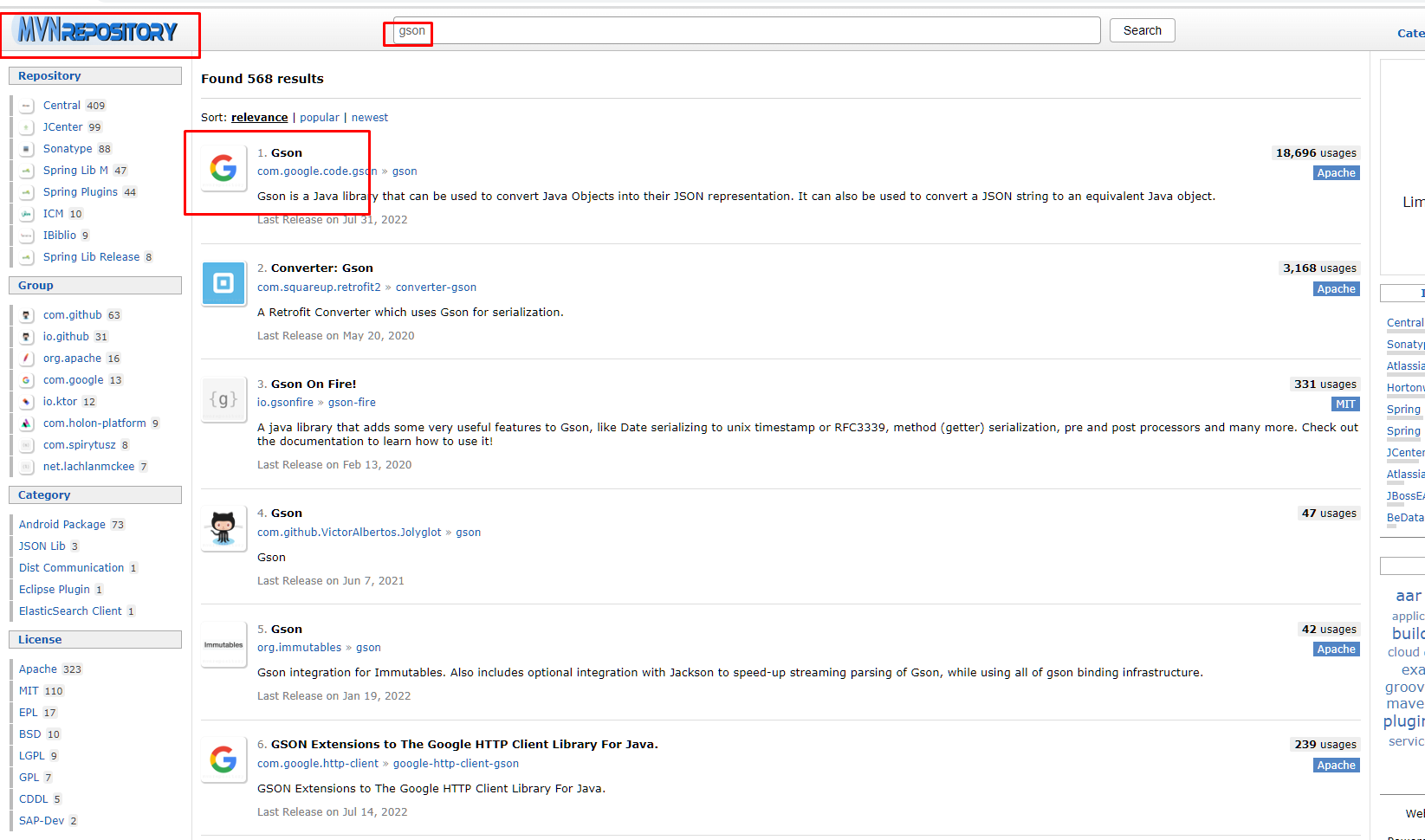This screenshot has height=840, width=1425.
Task: Sort results by newest
Action: click(x=370, y=118)
